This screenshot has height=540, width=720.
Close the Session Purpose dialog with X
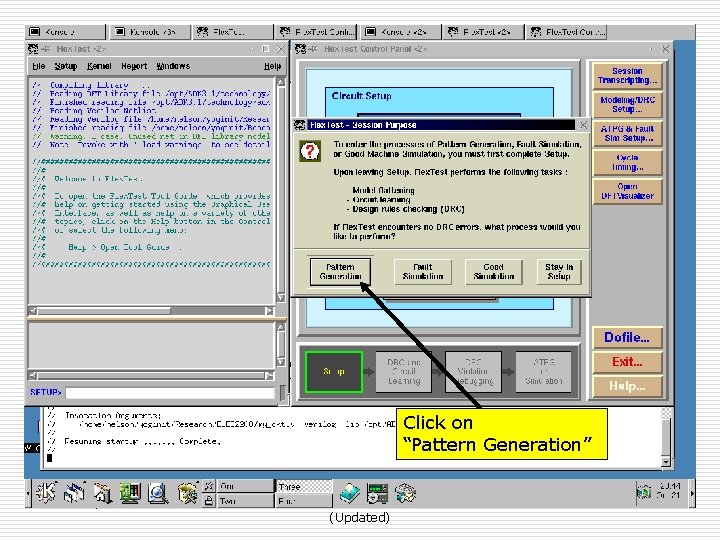point(583,125)
